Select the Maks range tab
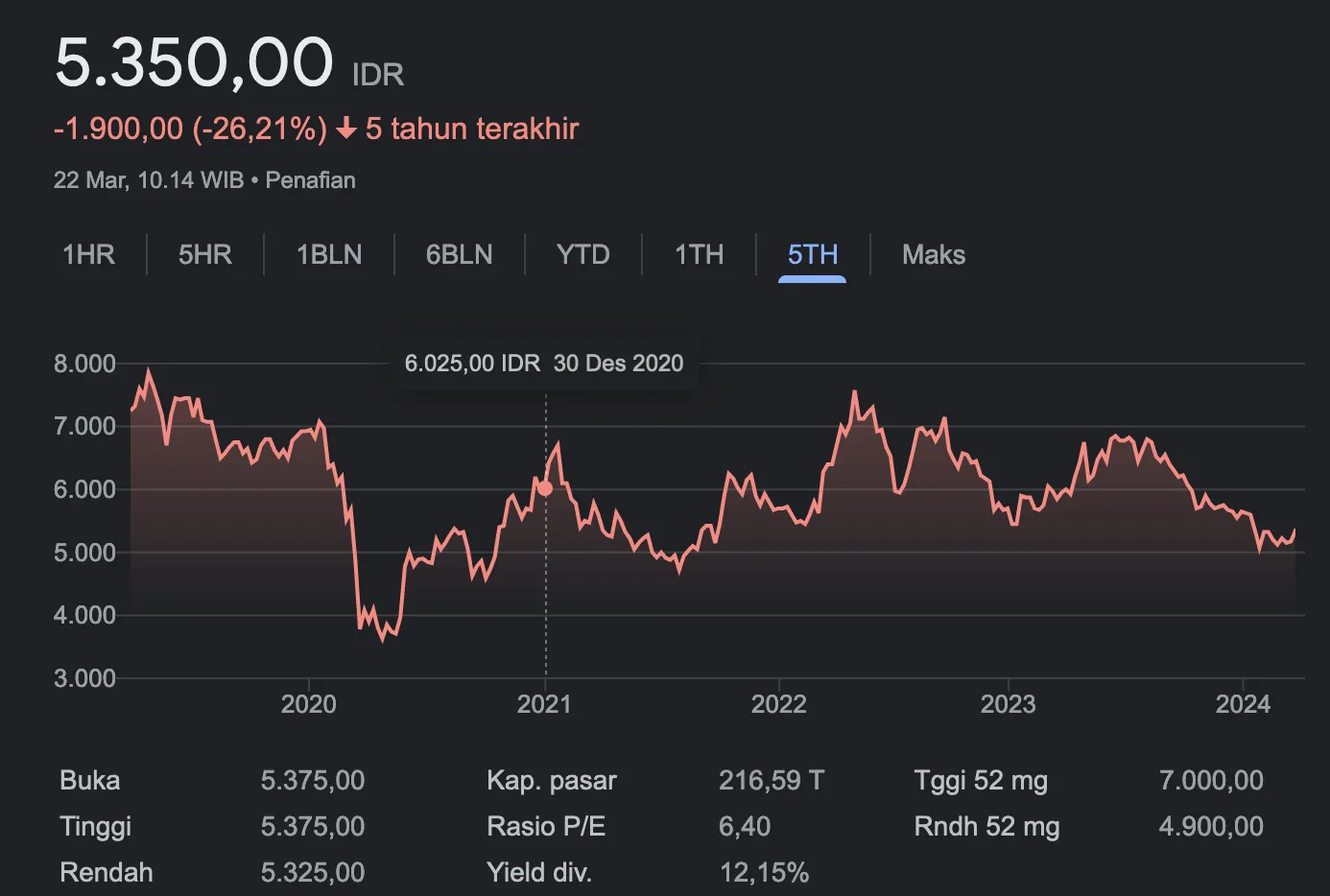Image resolution: width=1330 pixels, height=896 pixels. [933, 254]
